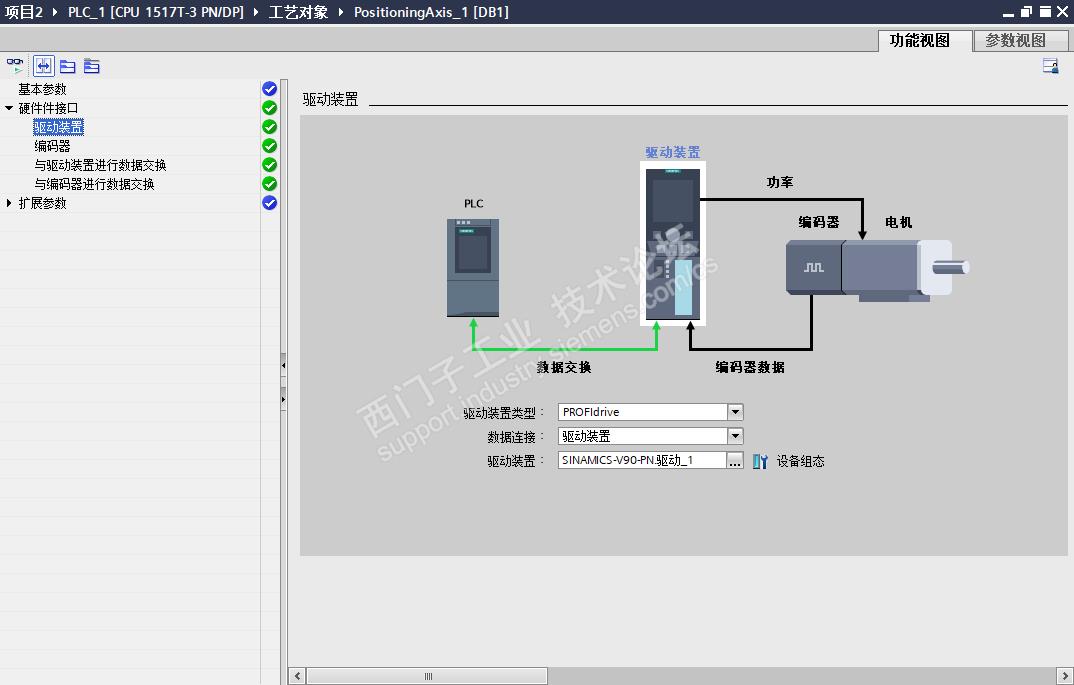Click the browse button for 驱动装置 field
This screenshot has height=685, width=1074.
pyautogui.click(x=735, y=460)
